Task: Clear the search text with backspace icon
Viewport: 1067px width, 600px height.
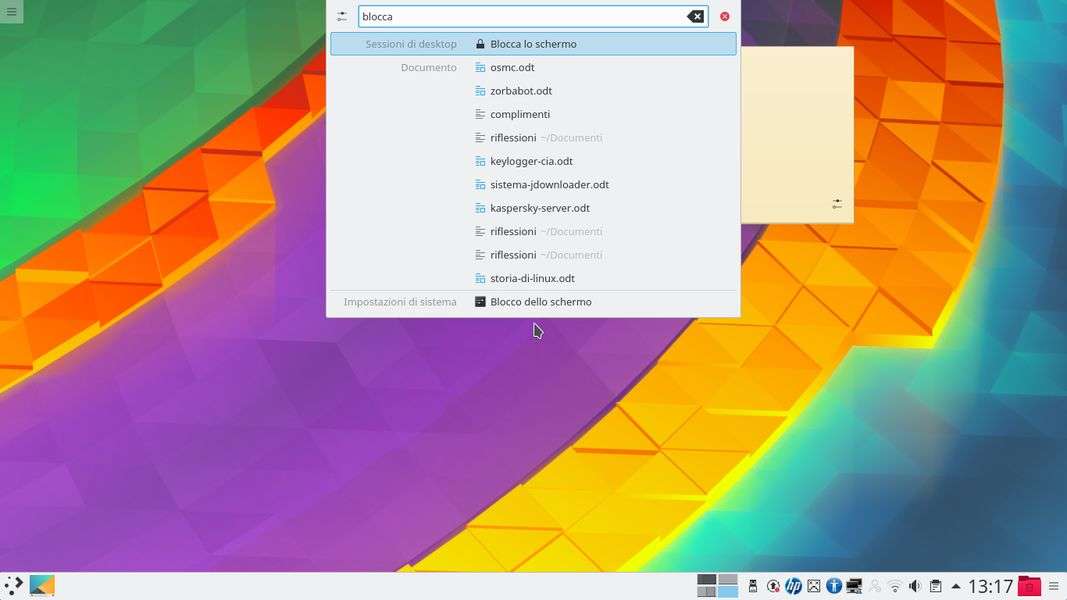Action: pyautogui.click(x=695, y=17)
